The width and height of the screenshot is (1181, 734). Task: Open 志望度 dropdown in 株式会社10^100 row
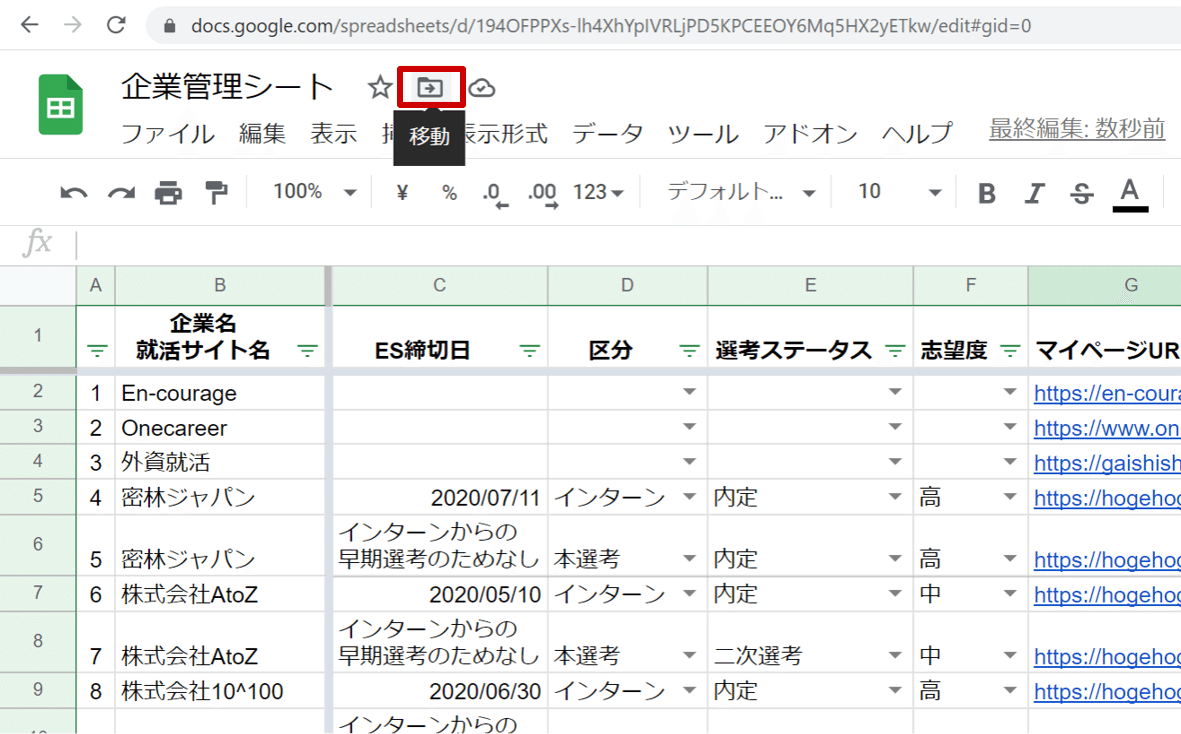1010,690
